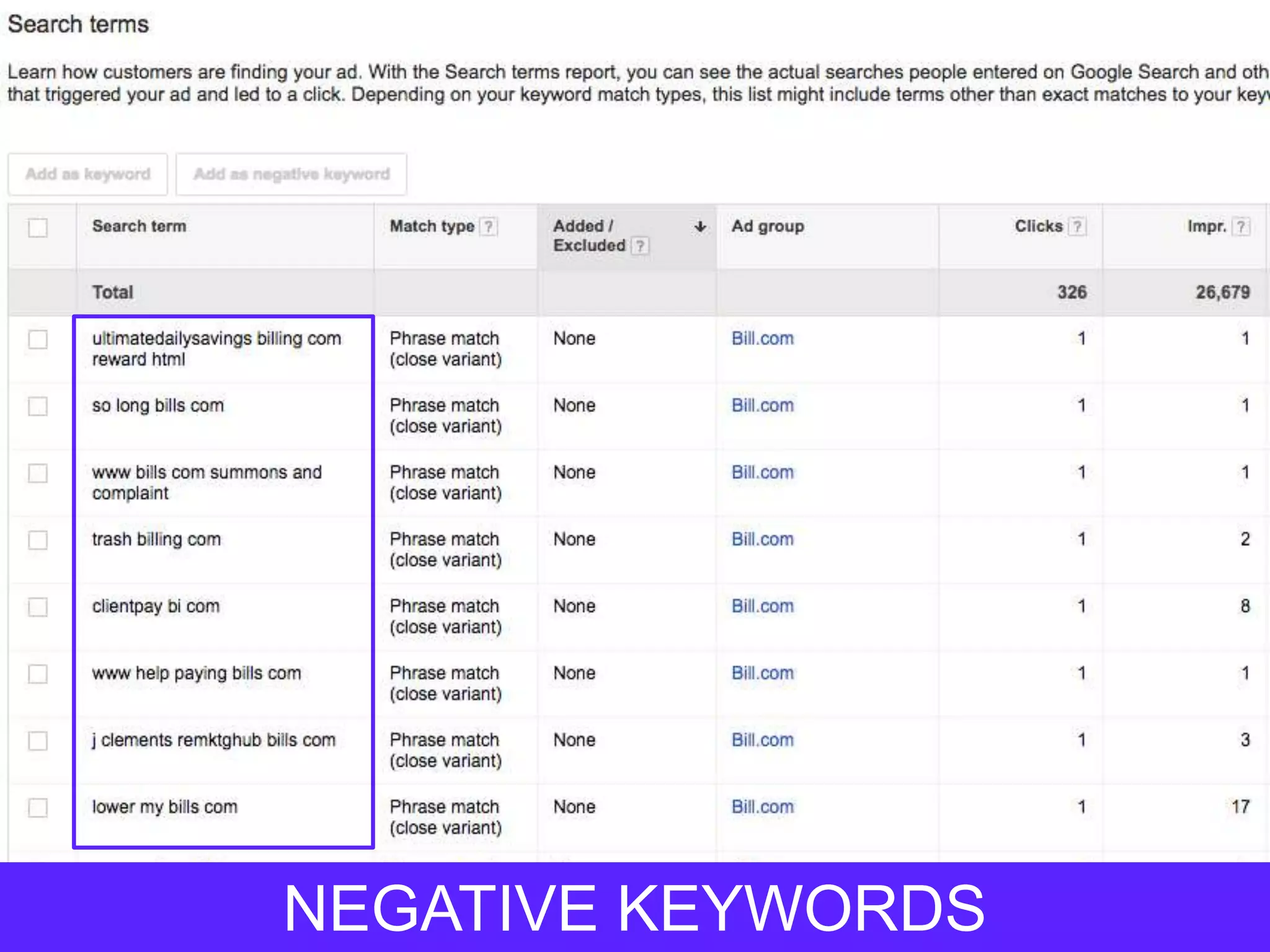Click the Clicks column help question icon
This screenshot has height=952, width=1270.
[x=1078, y=227]
